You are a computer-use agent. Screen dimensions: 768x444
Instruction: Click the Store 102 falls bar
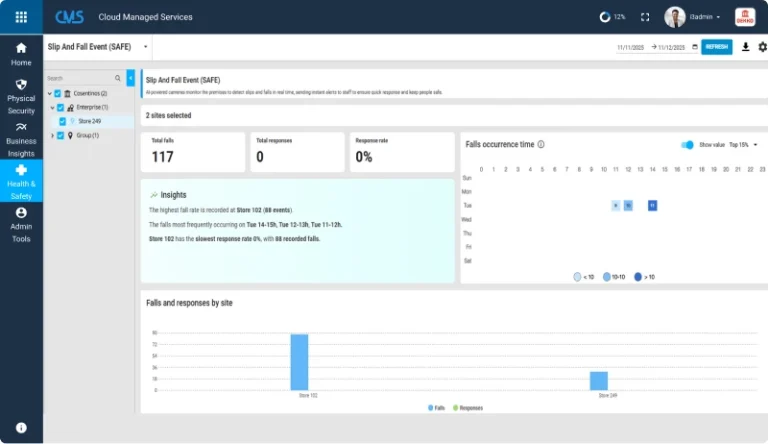point(299,362)
